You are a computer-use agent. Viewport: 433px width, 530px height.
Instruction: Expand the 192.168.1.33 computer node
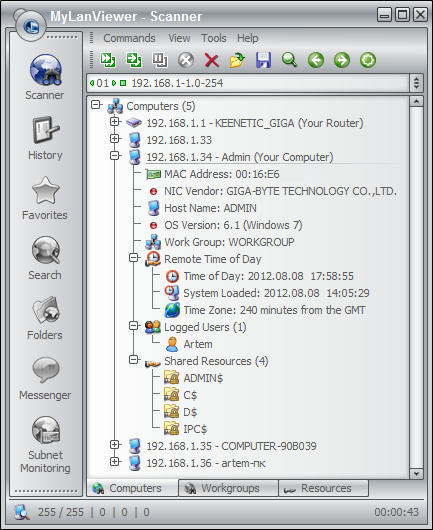coord(115,139)
